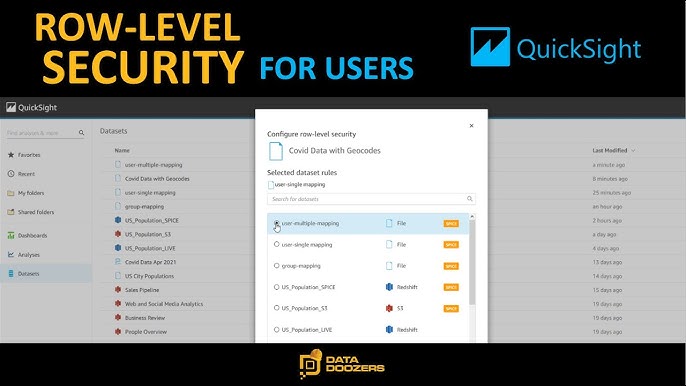This screenshot has width=686, height=386.
Task: Click the scroll-up arrow of dataset list
Action: 472,217
